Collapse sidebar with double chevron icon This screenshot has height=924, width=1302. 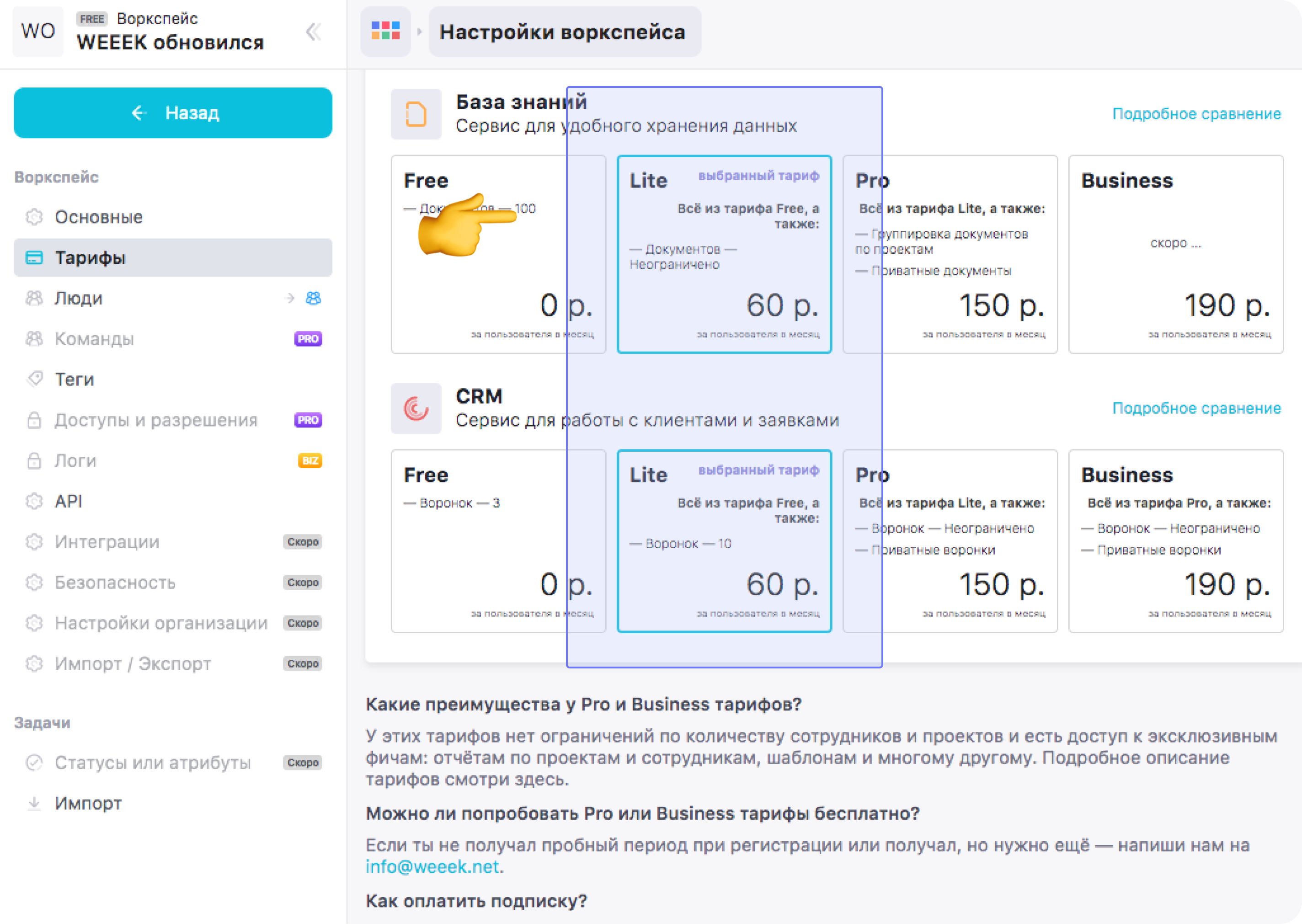[x=314, y=32]
